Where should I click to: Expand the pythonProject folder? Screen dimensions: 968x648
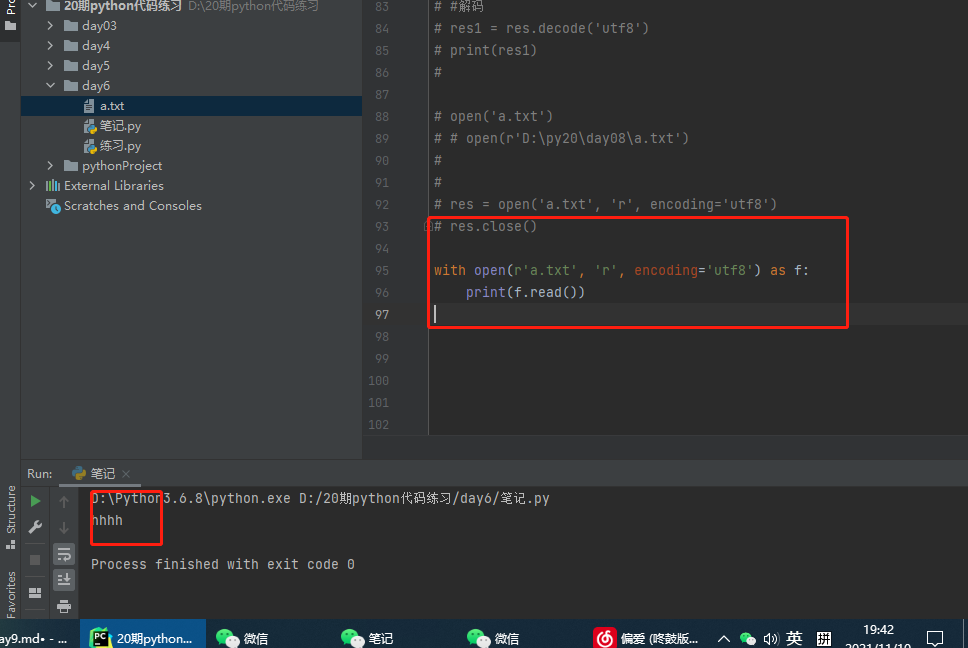[x=51, y=165]
